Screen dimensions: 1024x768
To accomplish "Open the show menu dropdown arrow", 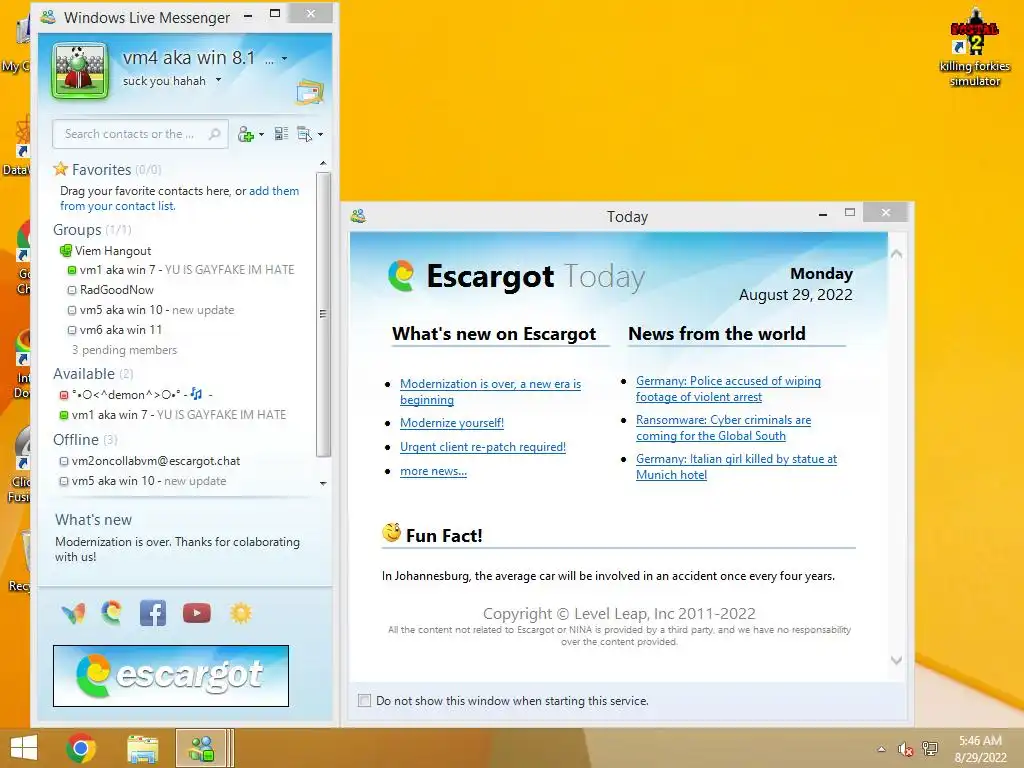I will pyautogui.click(x=320, y=135).
